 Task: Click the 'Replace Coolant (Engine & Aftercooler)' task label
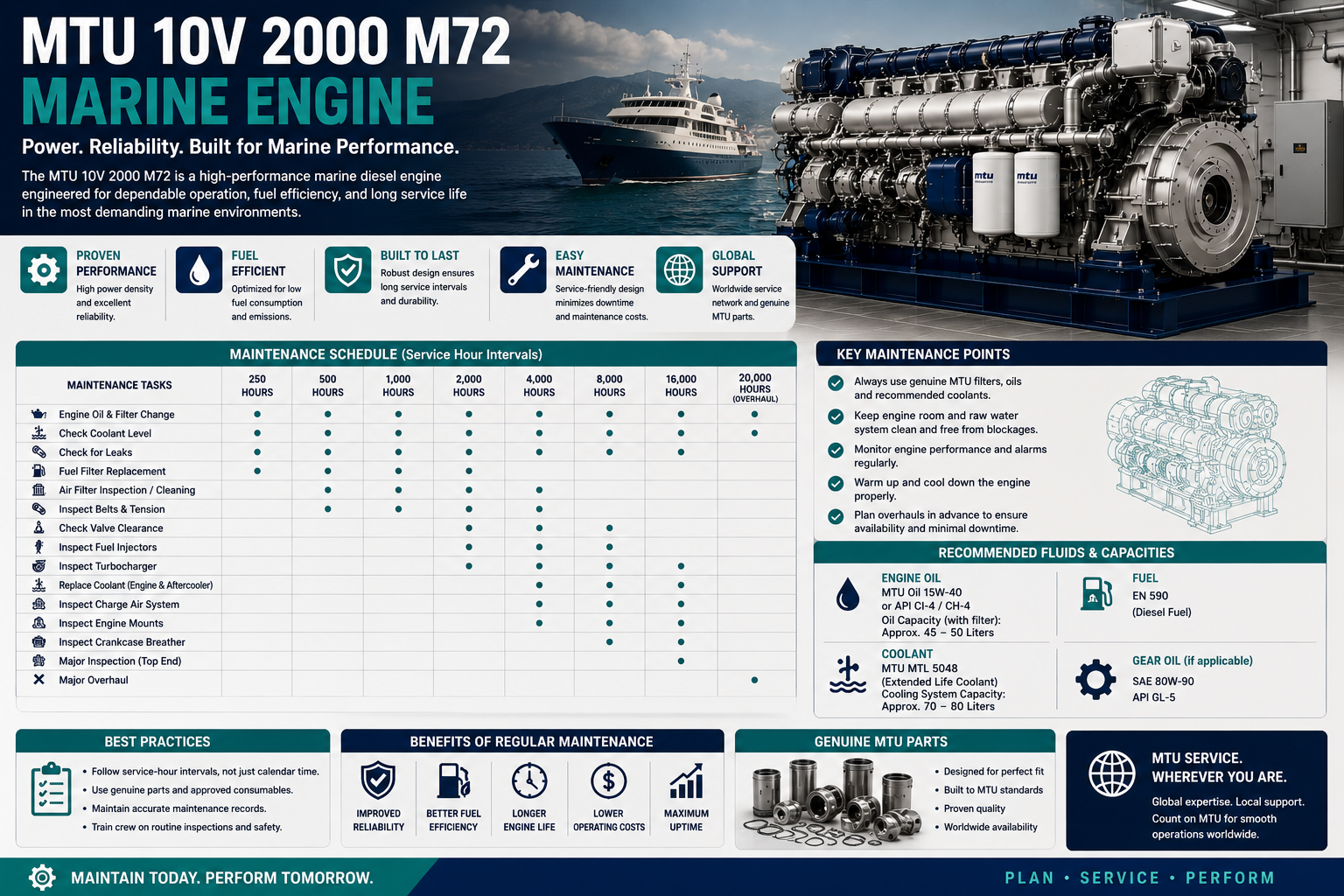coord(136,585)
